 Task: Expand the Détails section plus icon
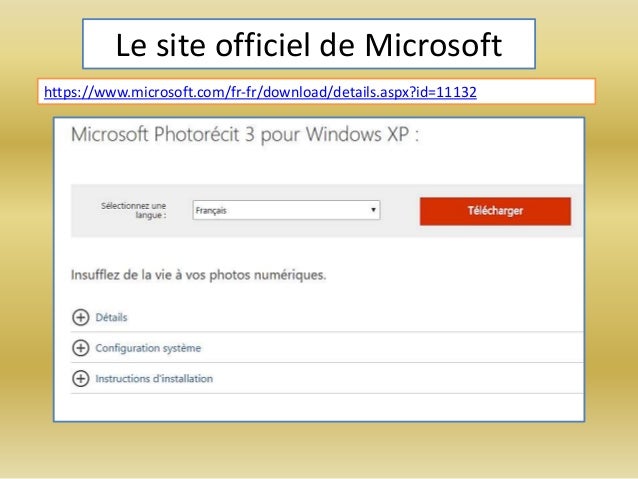pyautogui.click(x=81, y=317)
